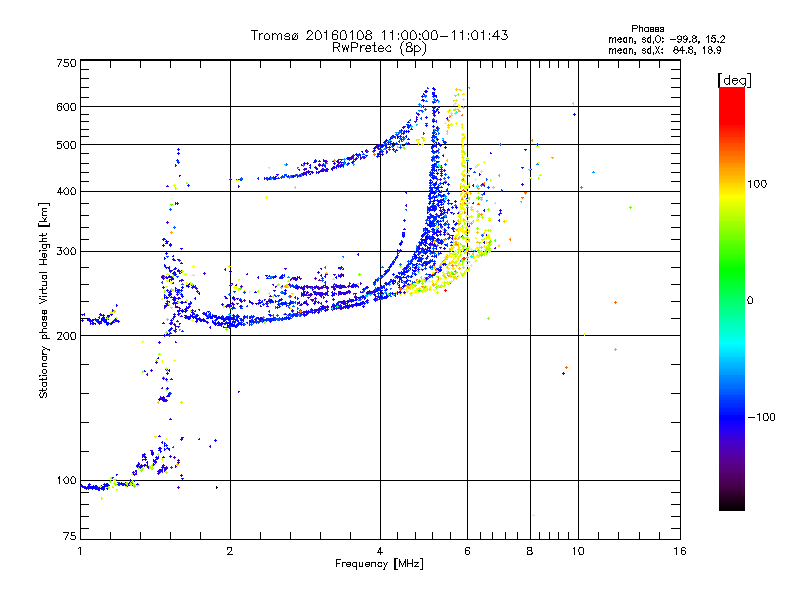The height and width of the screenshot is (600, 800).
Task: Click the x-axis tick label '1'
Action: point(80,551)
